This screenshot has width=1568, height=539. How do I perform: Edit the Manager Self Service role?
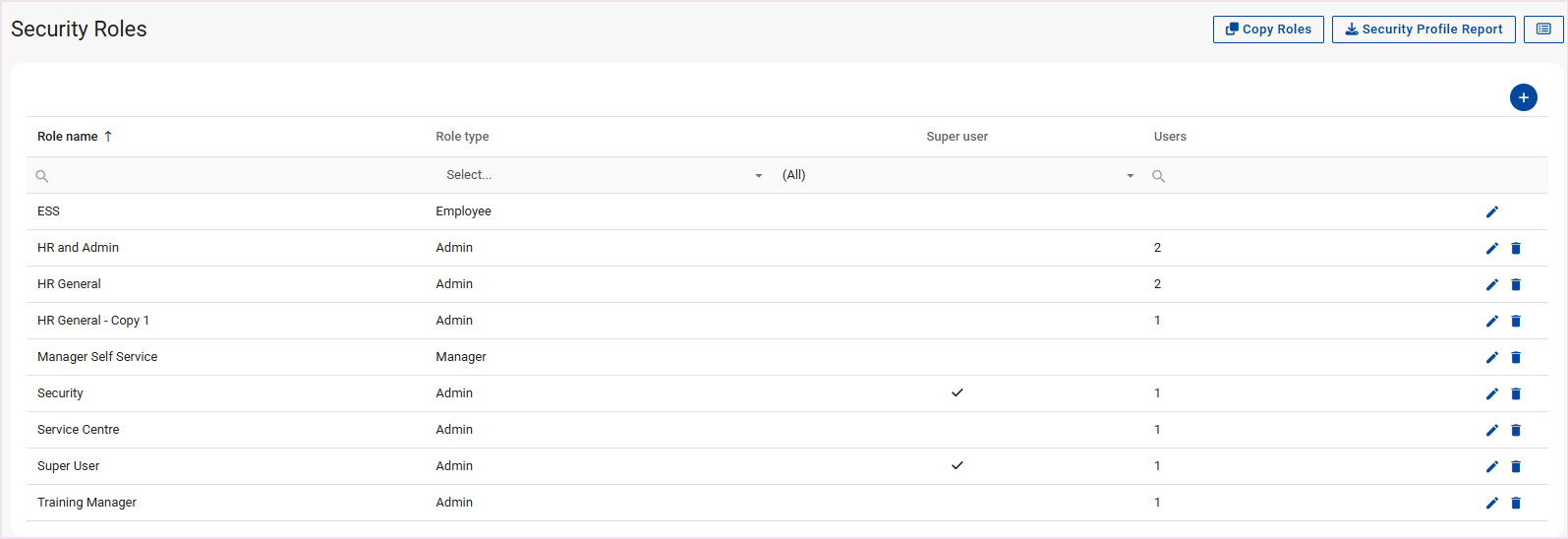[x=1491, y=357]
